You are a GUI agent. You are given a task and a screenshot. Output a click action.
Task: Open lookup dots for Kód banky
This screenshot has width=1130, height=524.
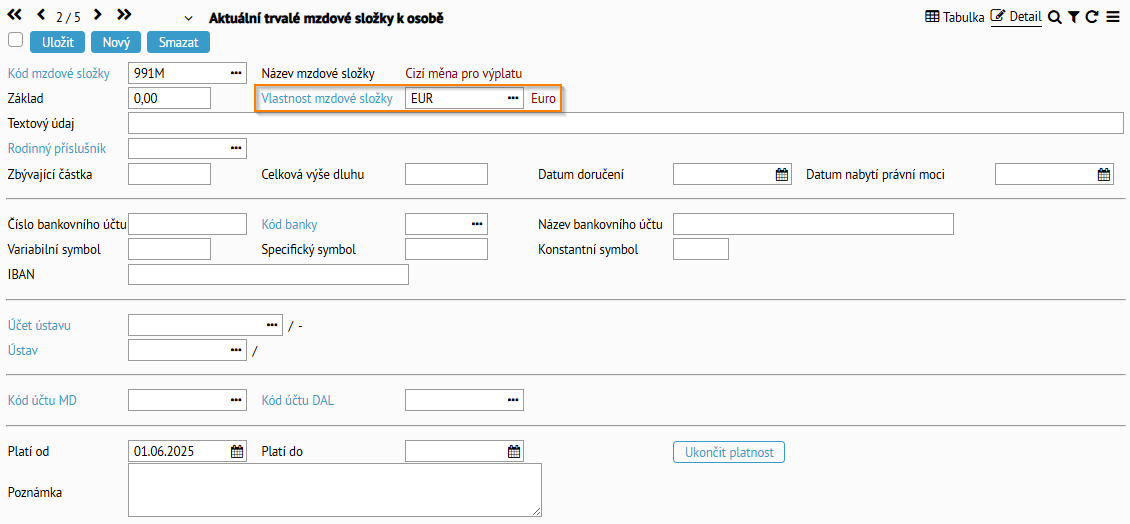coord(476,224)
